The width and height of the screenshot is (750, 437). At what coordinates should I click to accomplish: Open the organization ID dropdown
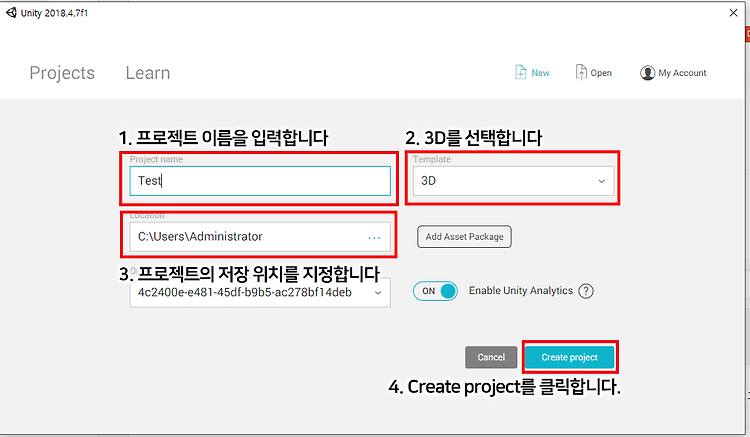pos(260,292)
